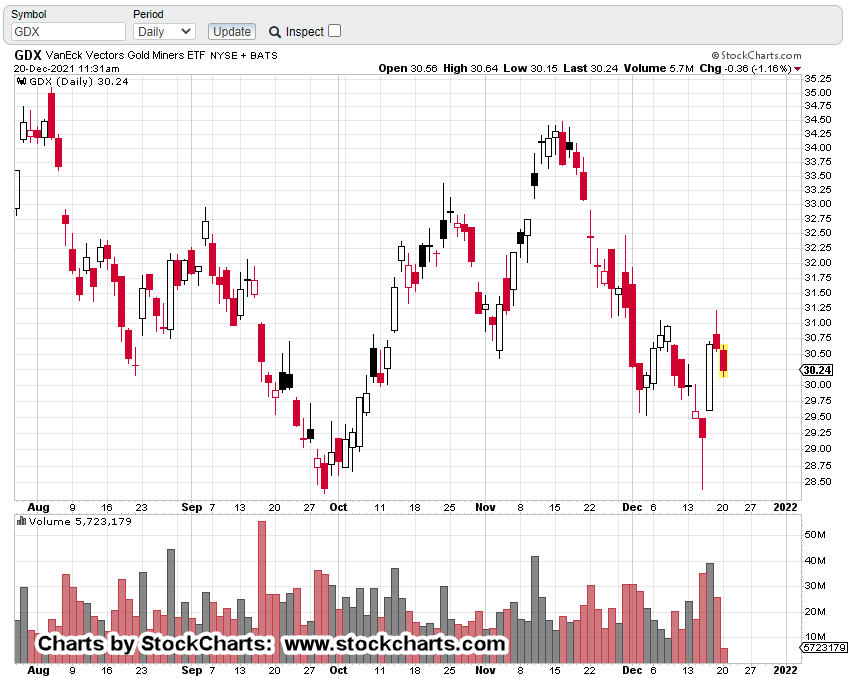Viewport: 851px width, 678px height.
Task: Click the Period label above the dropdown
Action: coord(148,14)
